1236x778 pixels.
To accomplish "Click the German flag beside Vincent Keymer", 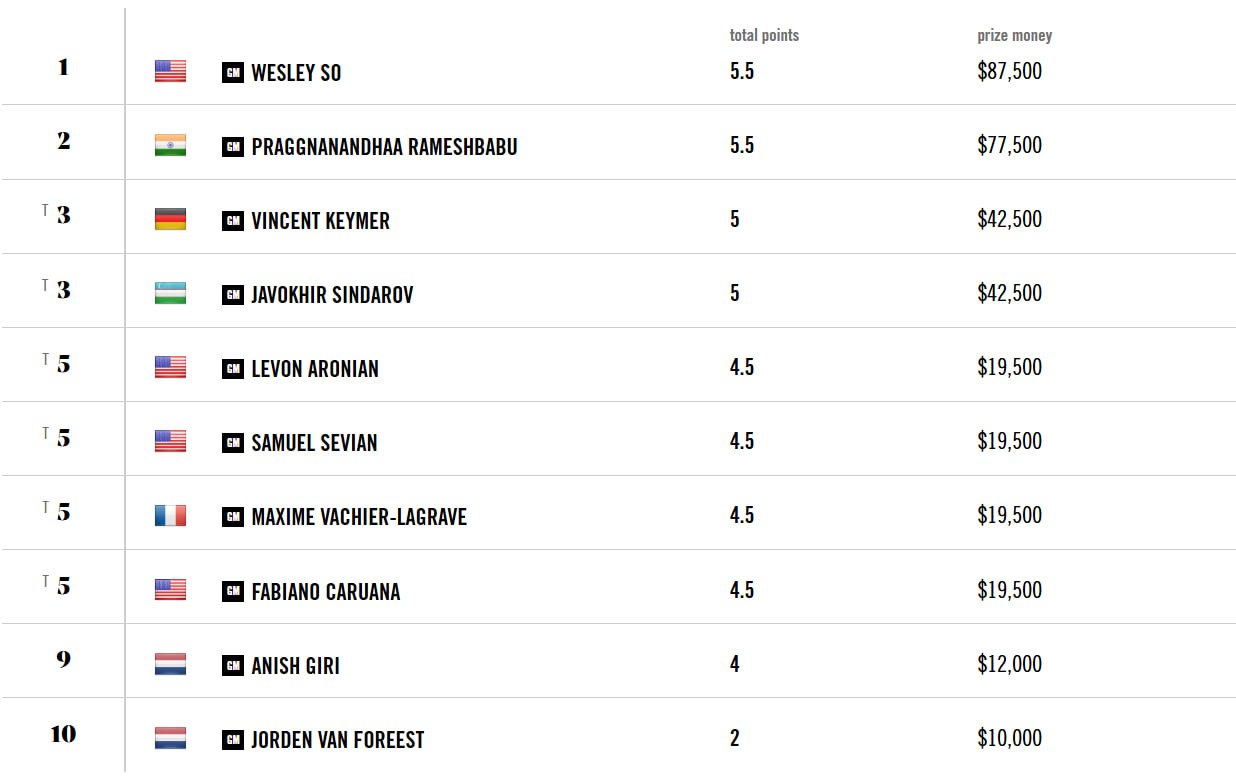I will coord(170,219).
